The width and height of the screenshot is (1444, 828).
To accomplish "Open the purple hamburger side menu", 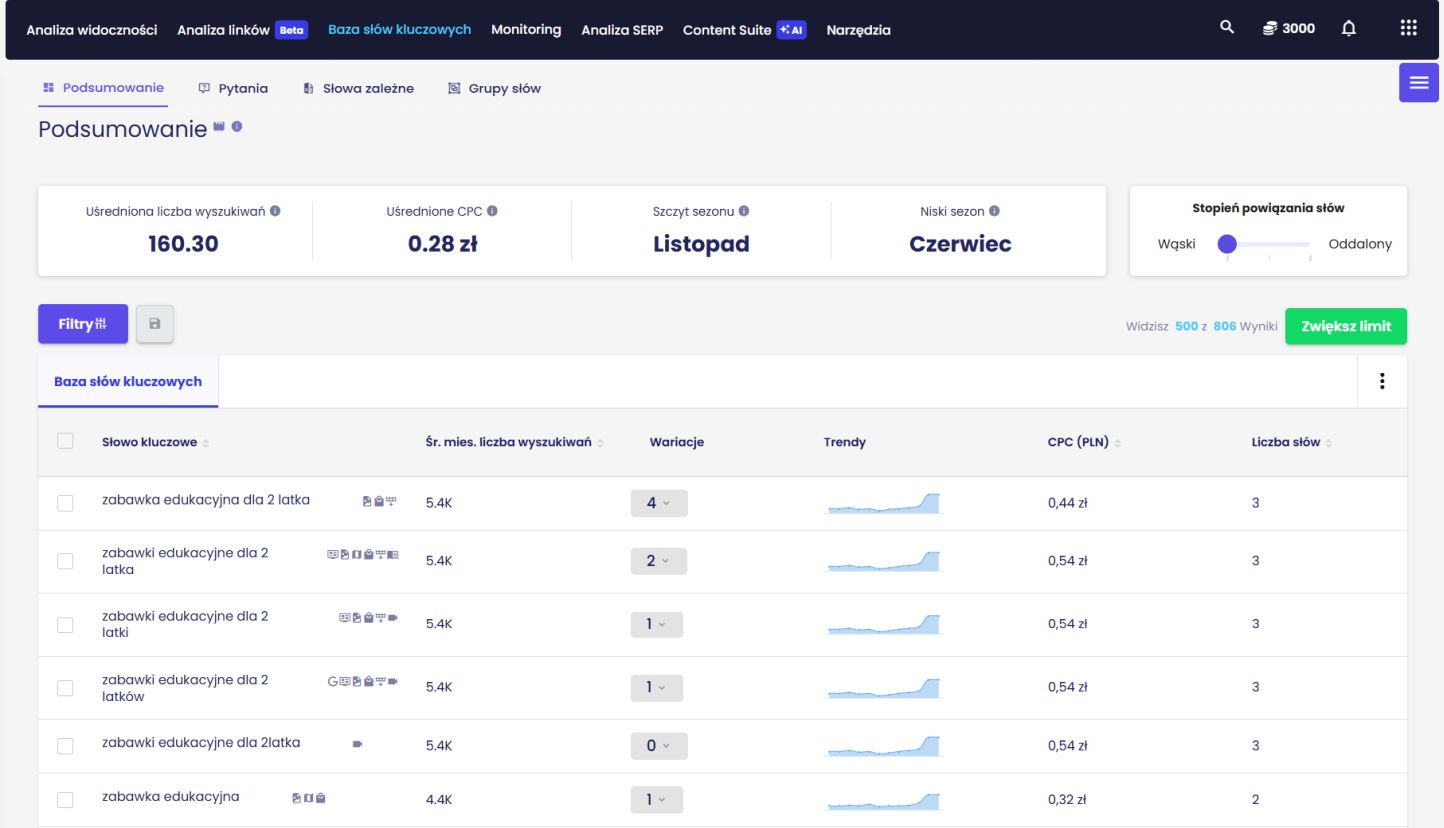I will click(1419, 83).
